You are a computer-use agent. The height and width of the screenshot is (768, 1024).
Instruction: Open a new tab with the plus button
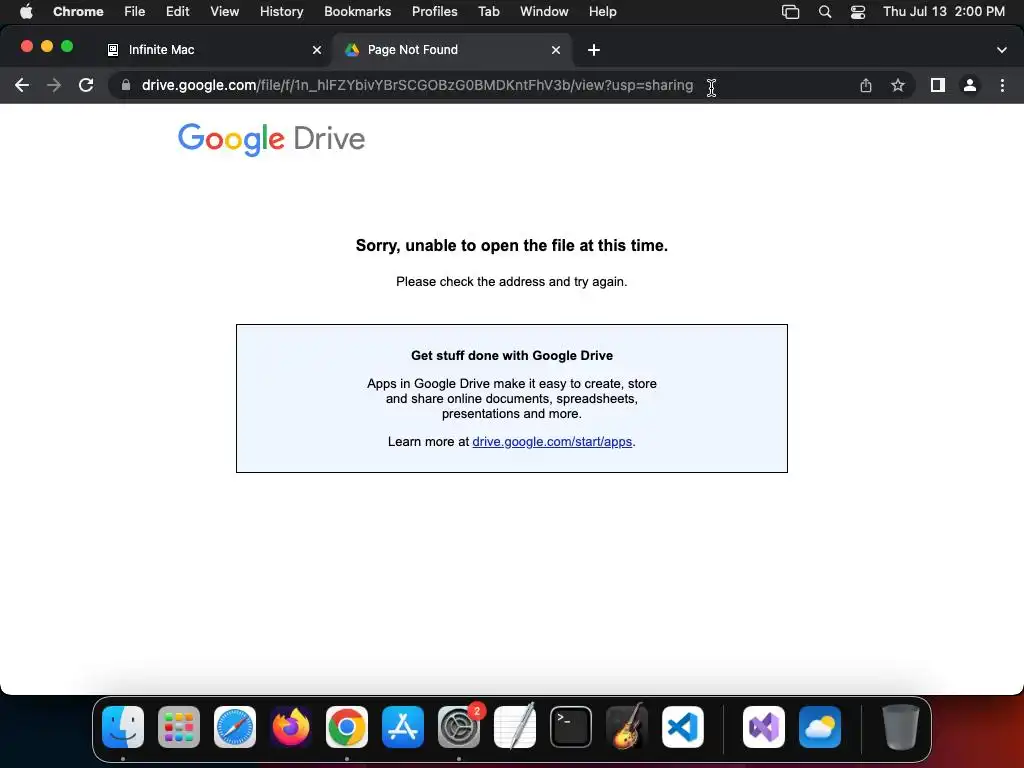(594, 50)
